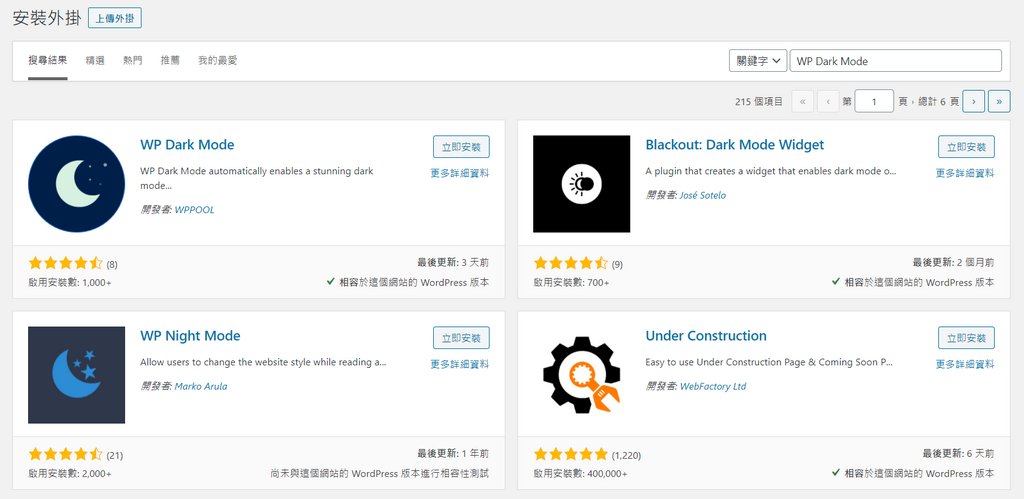The height and width of the screenshot is (499, 1024).
Task: Install Blackout: Dark Mode Widget plugin
Action: (x=966, y=147)
